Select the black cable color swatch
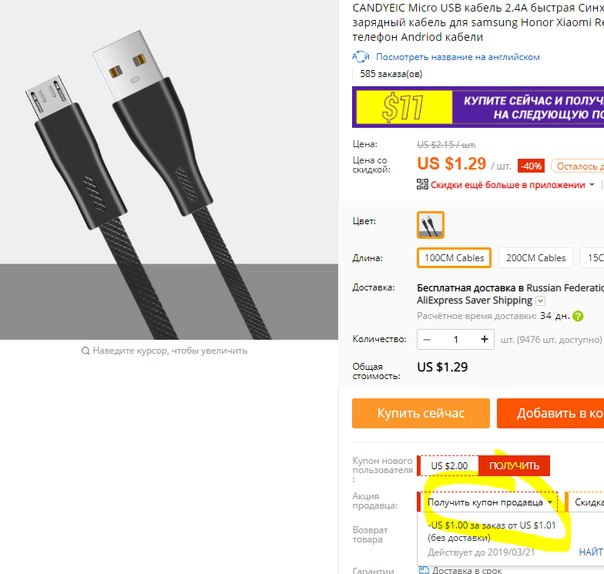Viewport: 604px width, 574px height. click(x=430, y=225)
